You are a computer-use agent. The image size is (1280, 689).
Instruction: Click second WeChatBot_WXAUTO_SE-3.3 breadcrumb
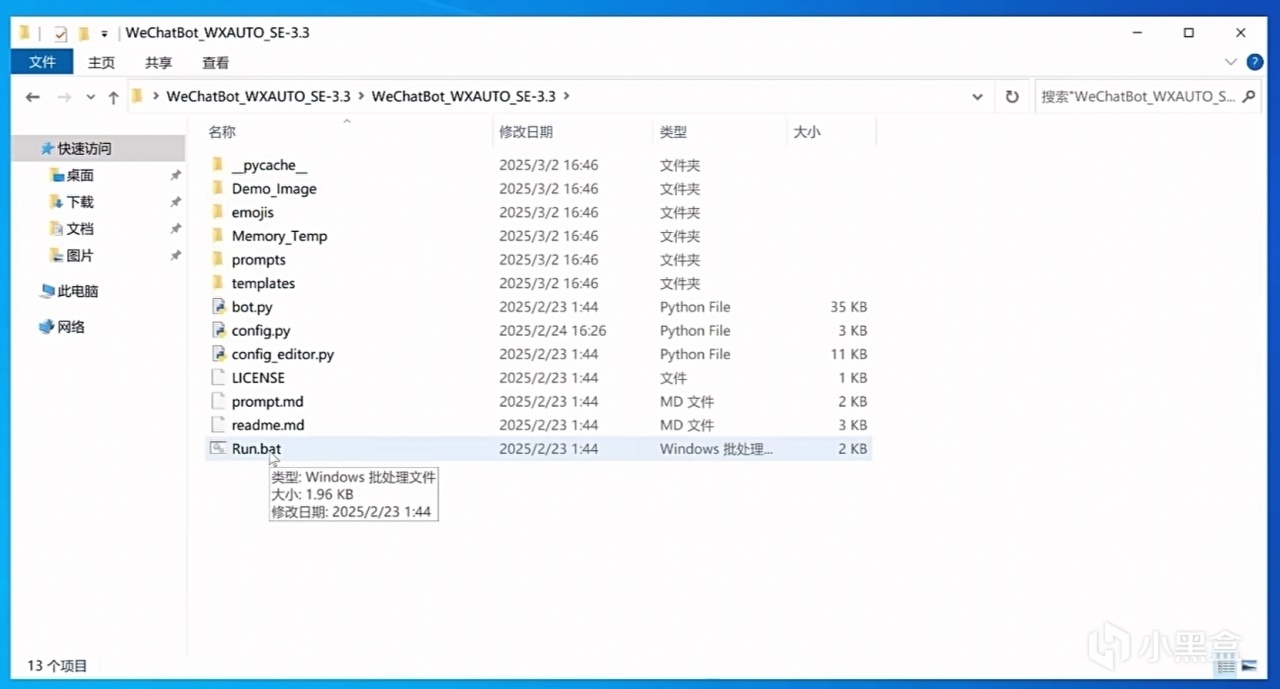pos(464,97)
